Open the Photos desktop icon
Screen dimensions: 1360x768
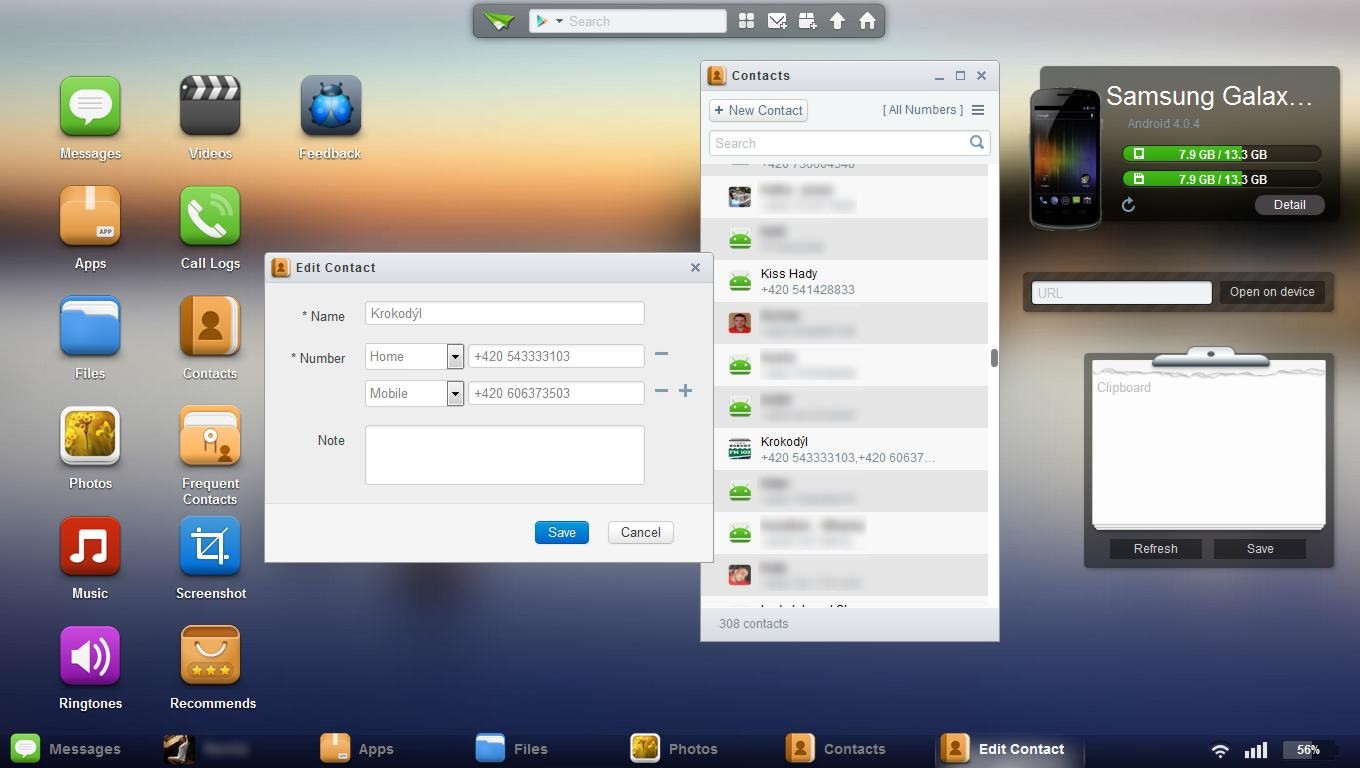(90, 436)
